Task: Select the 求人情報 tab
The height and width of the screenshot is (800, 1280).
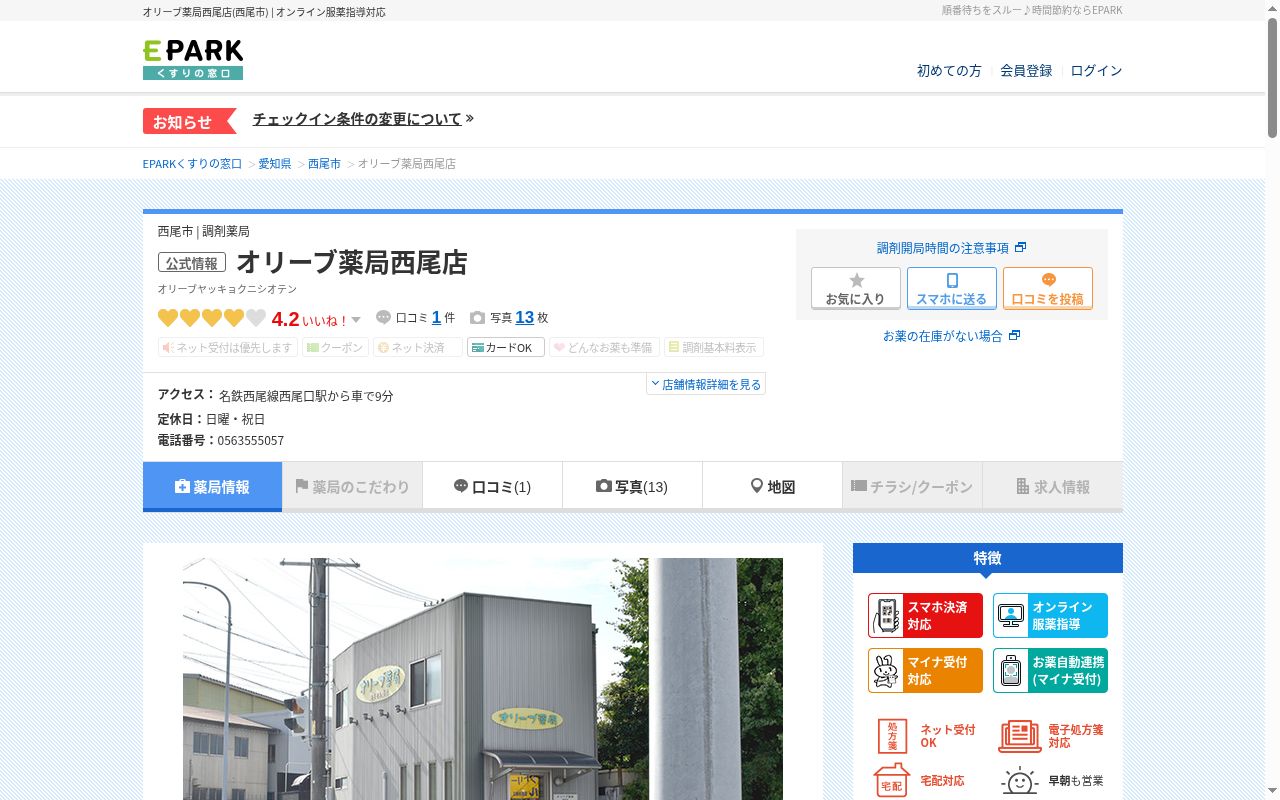Action: coord(1052,487)
